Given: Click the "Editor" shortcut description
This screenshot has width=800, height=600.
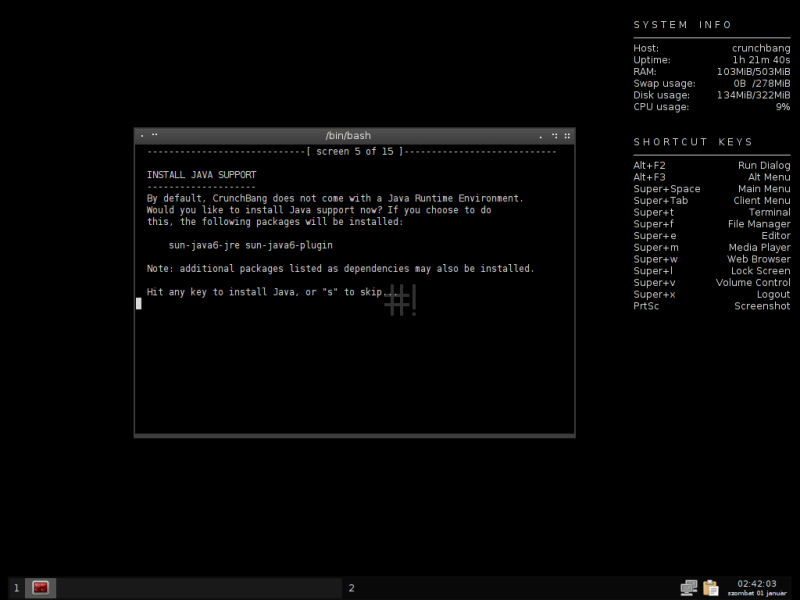Looking at the screenshot, I should pos(776,236).
